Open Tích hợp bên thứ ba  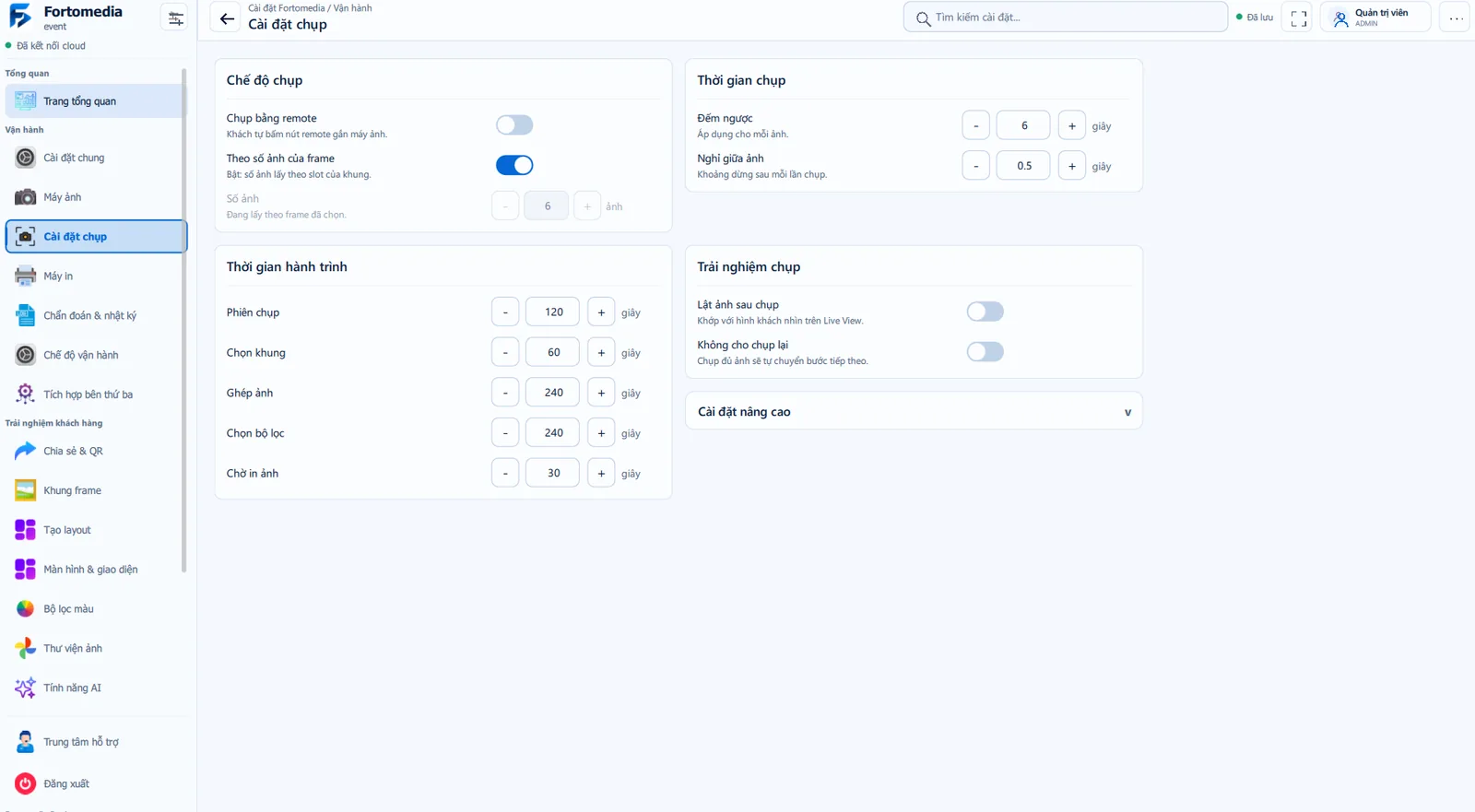point(96,394)
